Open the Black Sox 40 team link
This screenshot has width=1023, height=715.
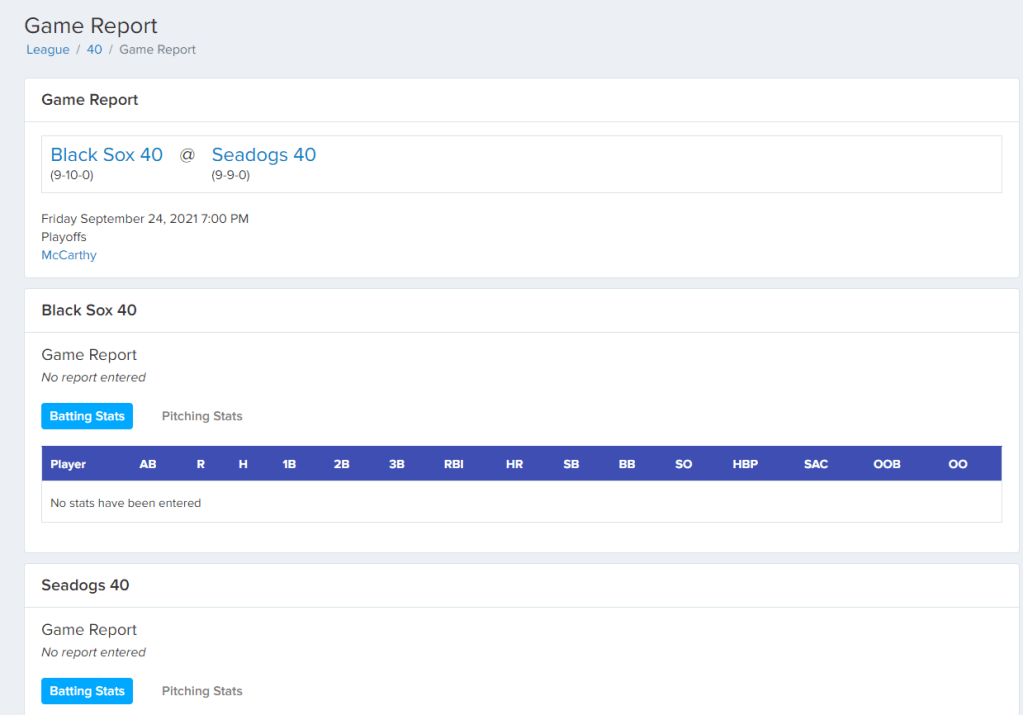pyautogui.click(x=106, y=155)
